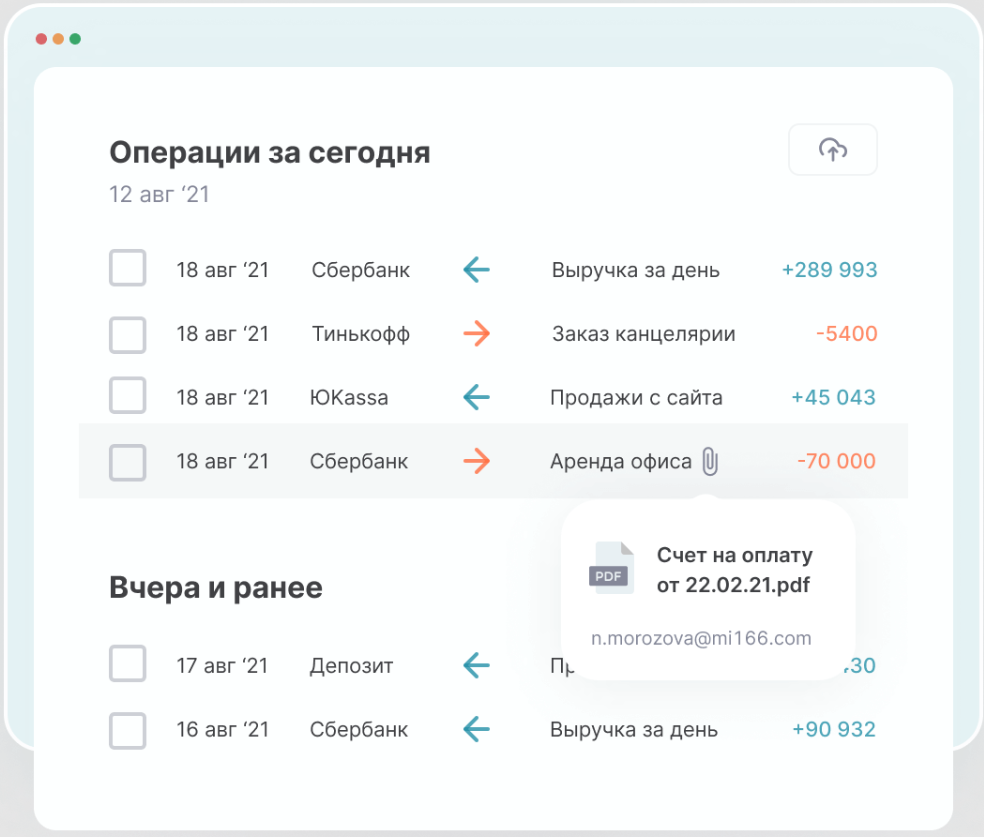Click Выручка за день in 16 авг row
Screen dimensions: 984x837
tap(634, 730)
